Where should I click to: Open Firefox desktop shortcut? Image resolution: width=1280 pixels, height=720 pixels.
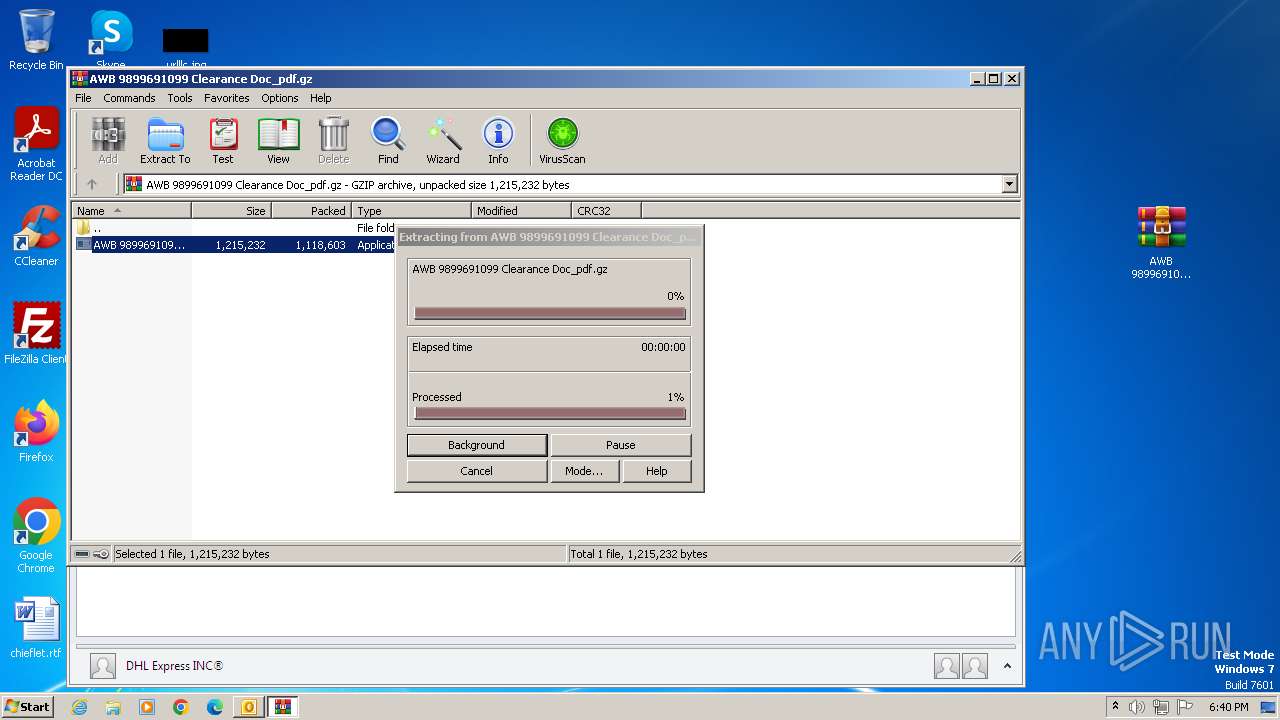(x=36, y=432)
